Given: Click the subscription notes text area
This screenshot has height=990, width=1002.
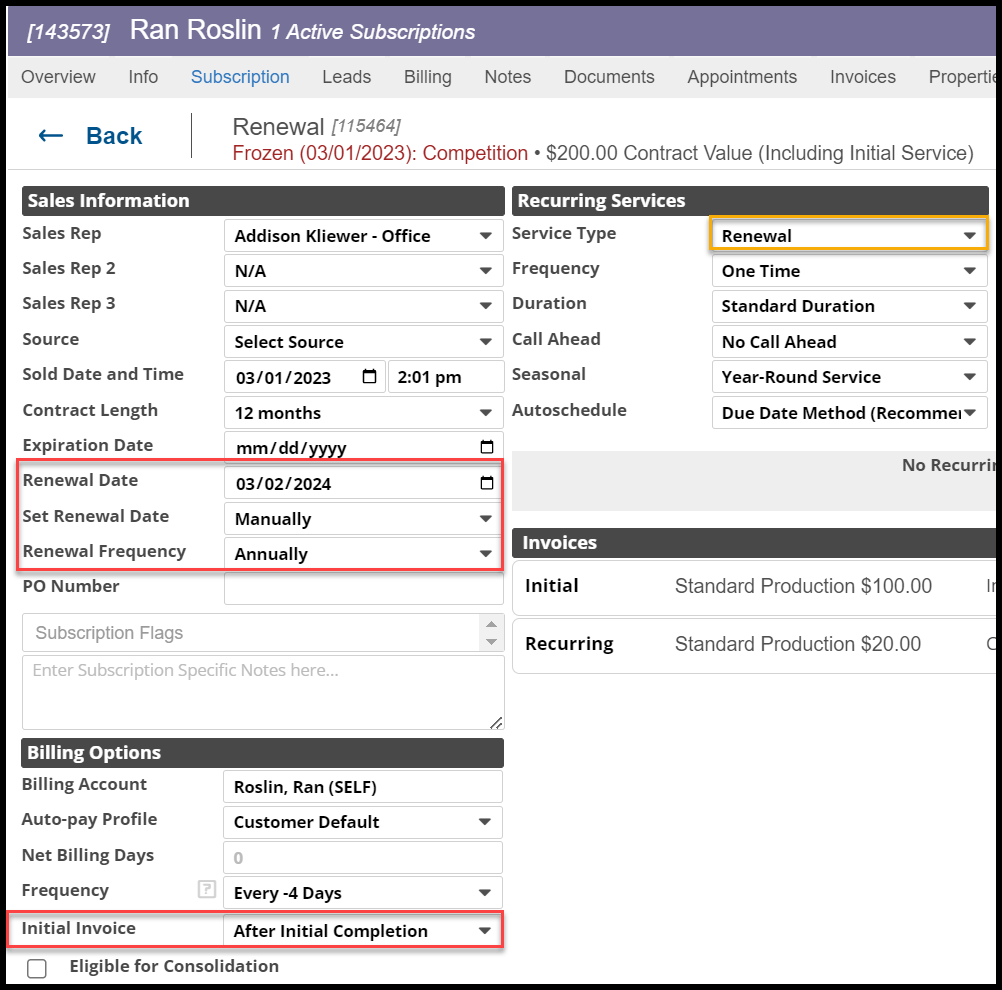Looking at the screenshot, I should tap(263, 692).
